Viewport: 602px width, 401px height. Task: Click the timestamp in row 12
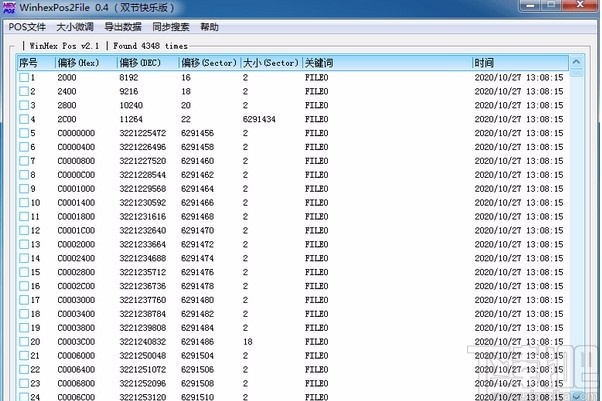(519, 230)
